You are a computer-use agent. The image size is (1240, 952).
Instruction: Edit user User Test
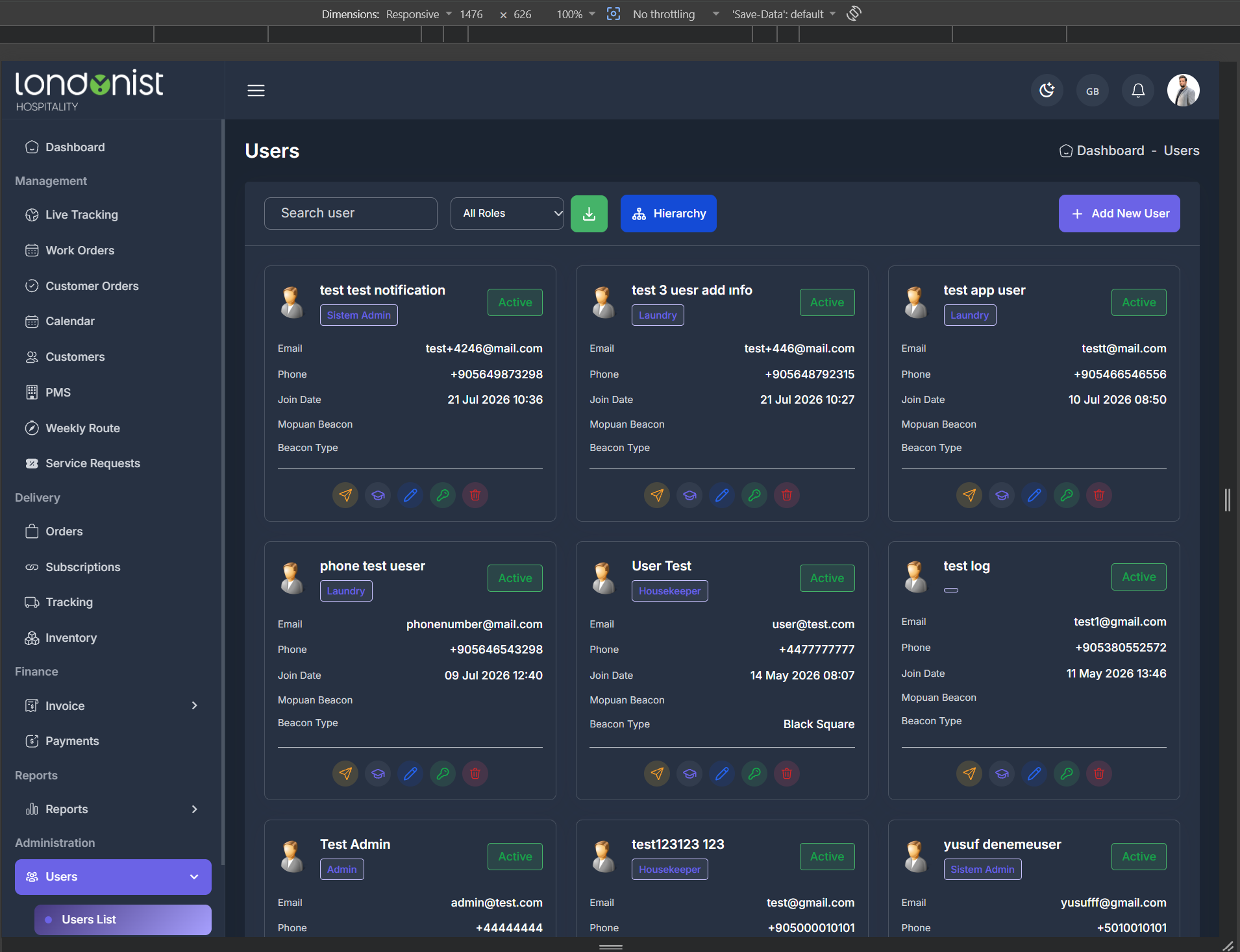click(722, 774)
